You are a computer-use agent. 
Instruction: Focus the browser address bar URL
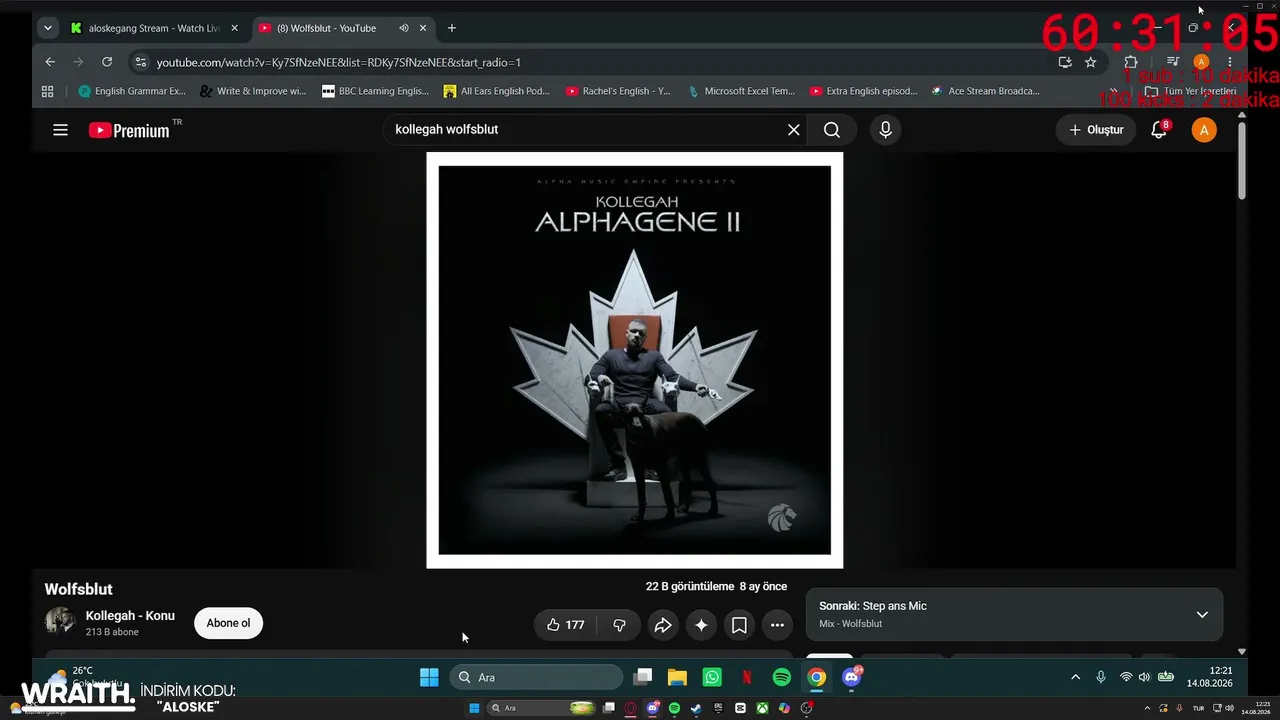pos(338,62)
